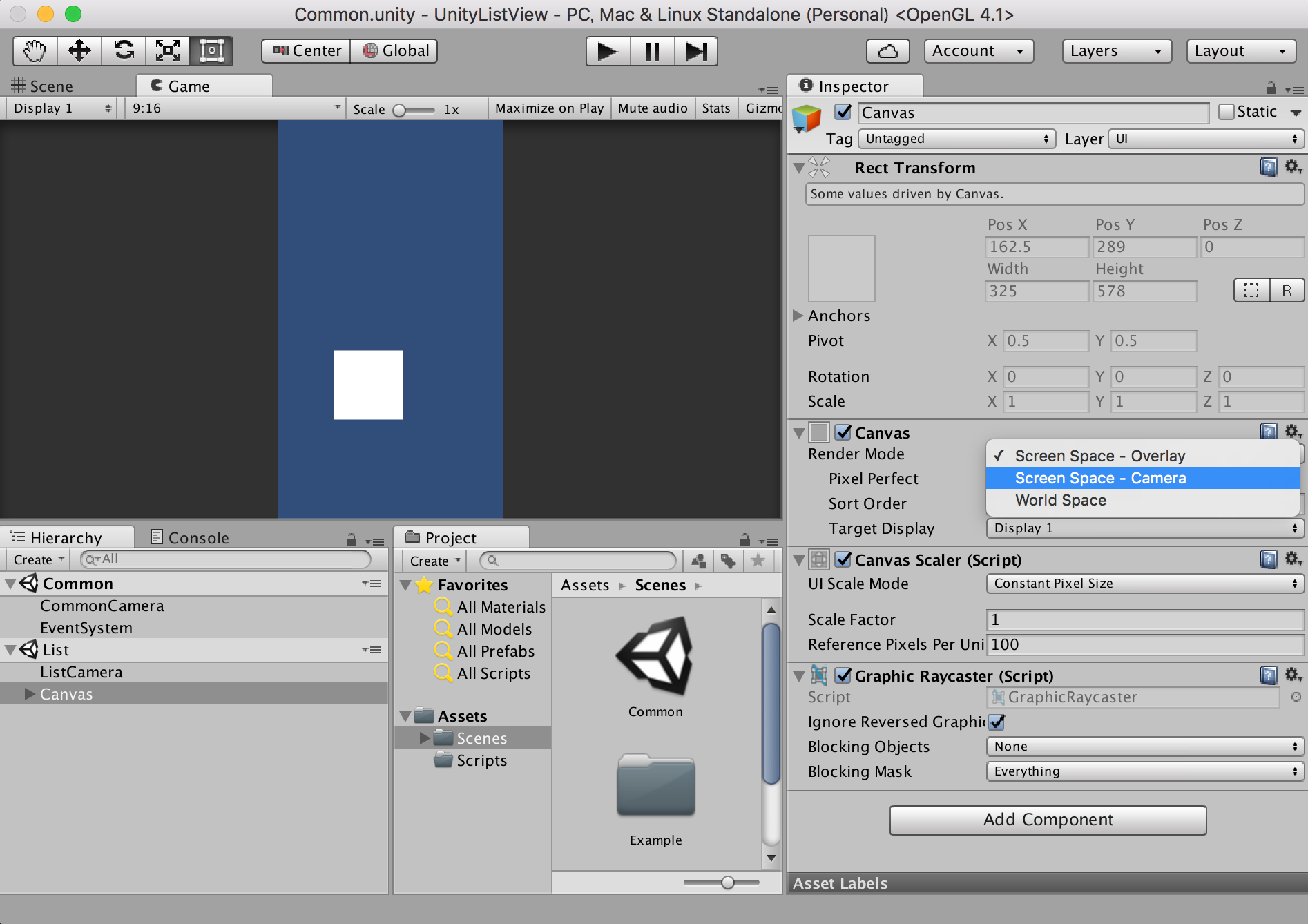Disable the Canvas Scaler script checkbox
This screenshot has width=1308, height=924.
(843, 559)
